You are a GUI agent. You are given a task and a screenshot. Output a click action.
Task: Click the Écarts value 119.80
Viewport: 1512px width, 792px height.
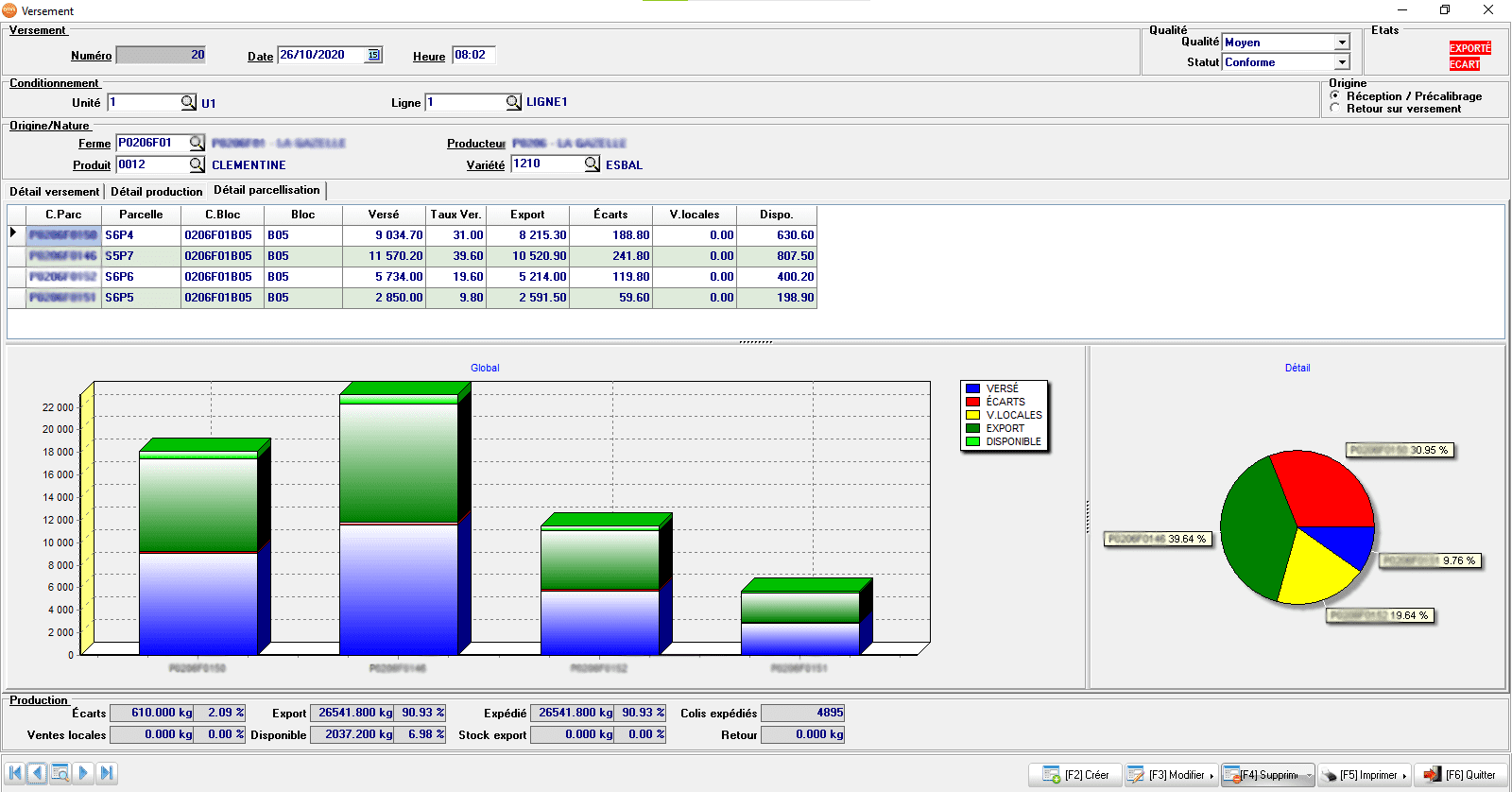(610, 277)
